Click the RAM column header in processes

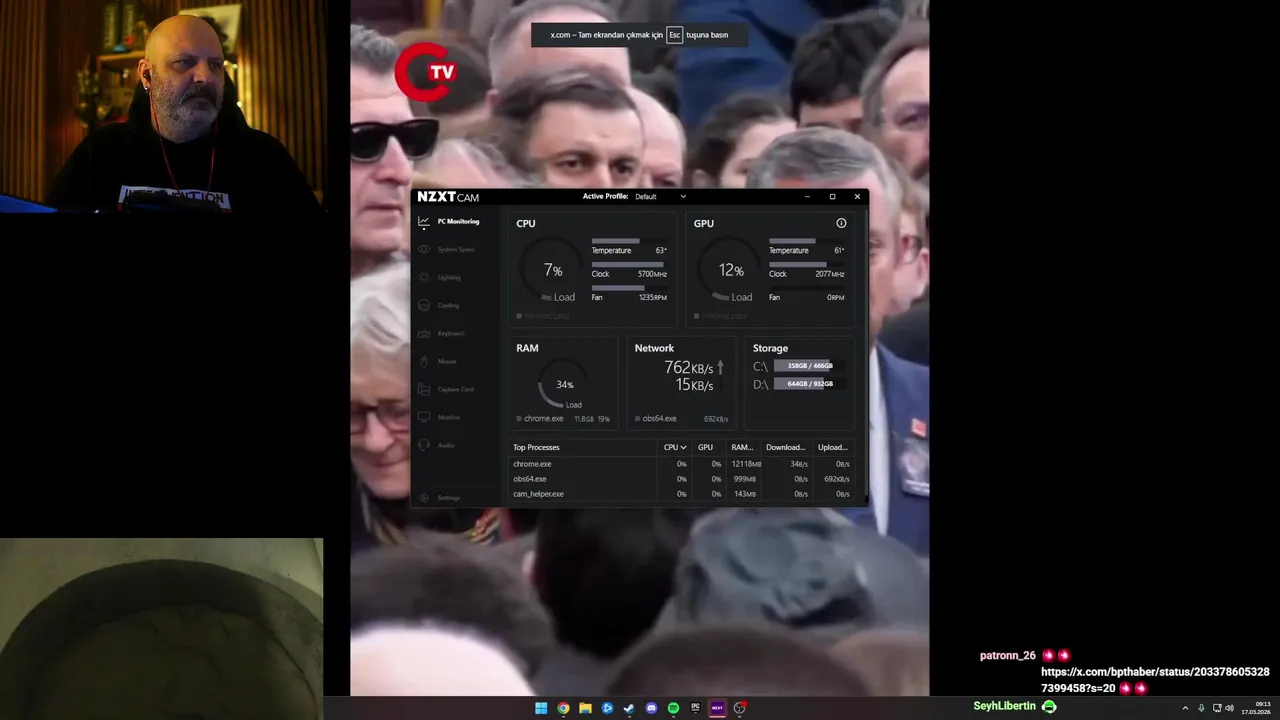(x=742, y=447)
